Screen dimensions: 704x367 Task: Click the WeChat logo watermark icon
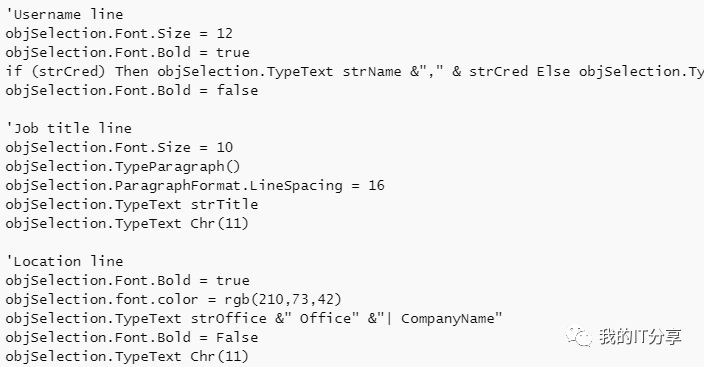579,336
